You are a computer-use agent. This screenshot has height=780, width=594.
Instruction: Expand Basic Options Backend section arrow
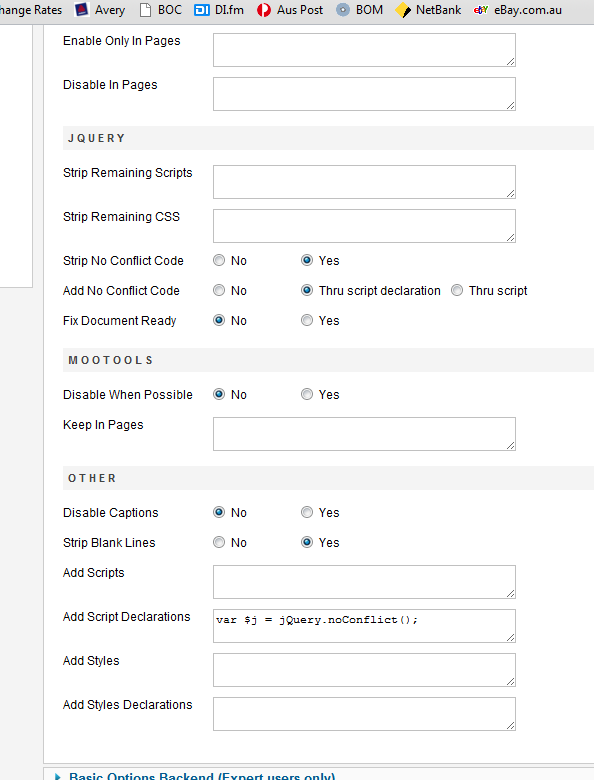tap(58, 776)
